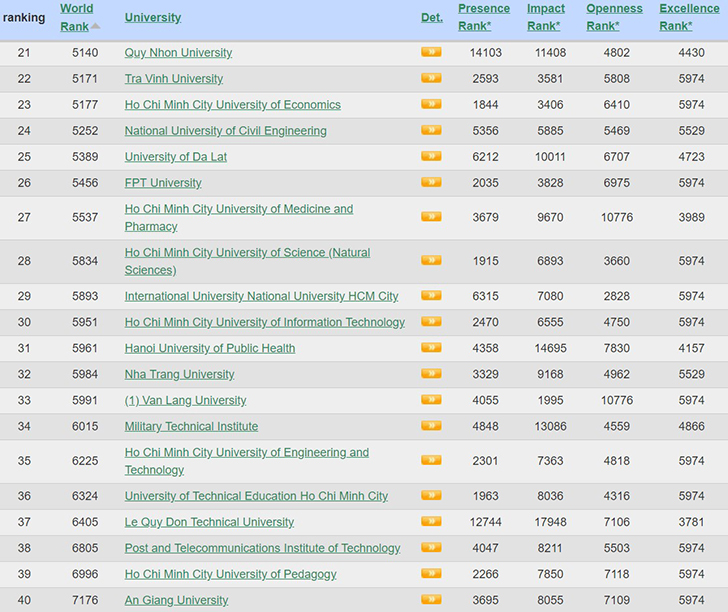The image size is (728, 612).
Task: Open Post and Telecommunications Institute of Technology link
Action: tap(262, 548)
